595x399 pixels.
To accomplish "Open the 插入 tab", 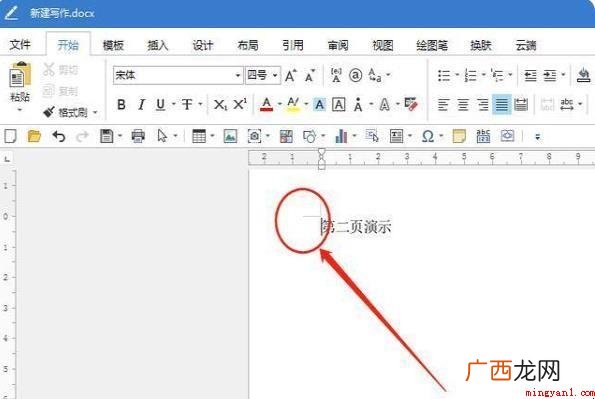I will pos(157,45).
